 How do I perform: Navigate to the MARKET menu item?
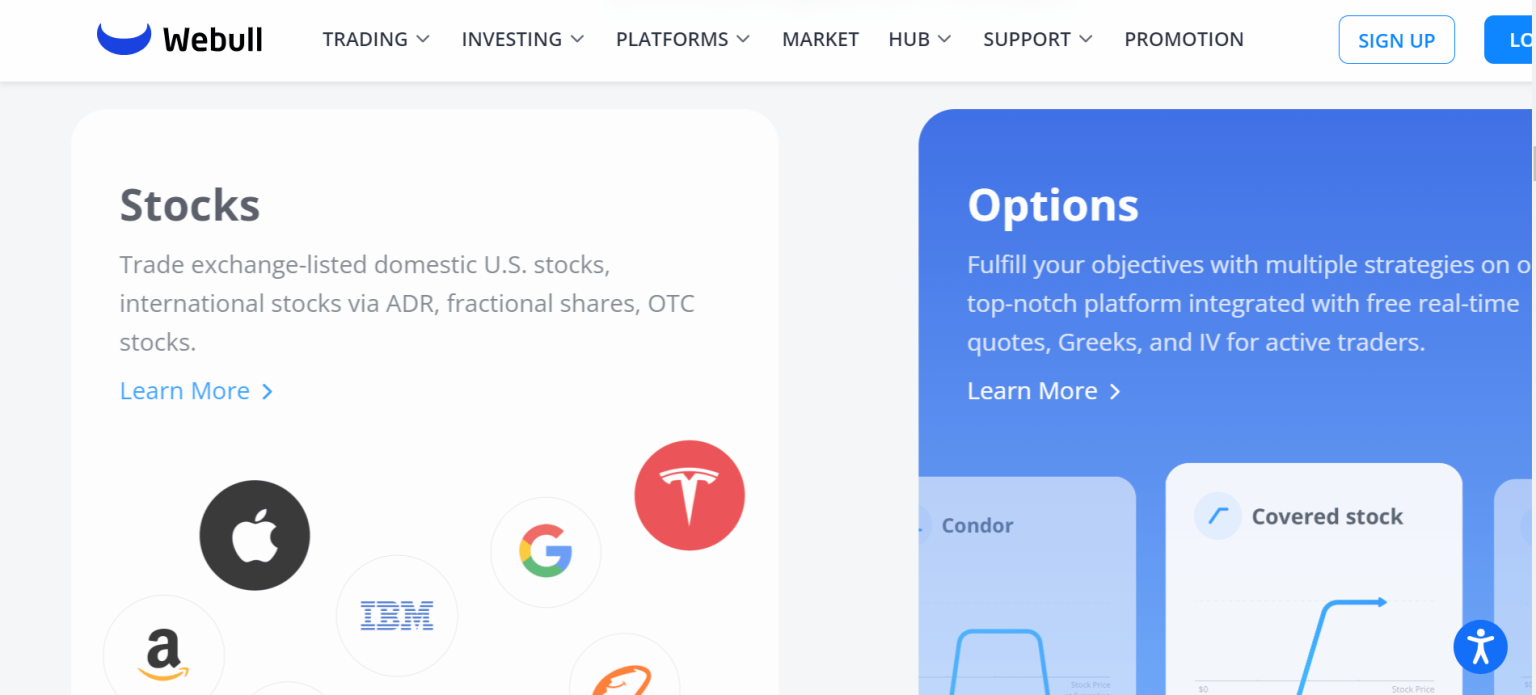820,39
